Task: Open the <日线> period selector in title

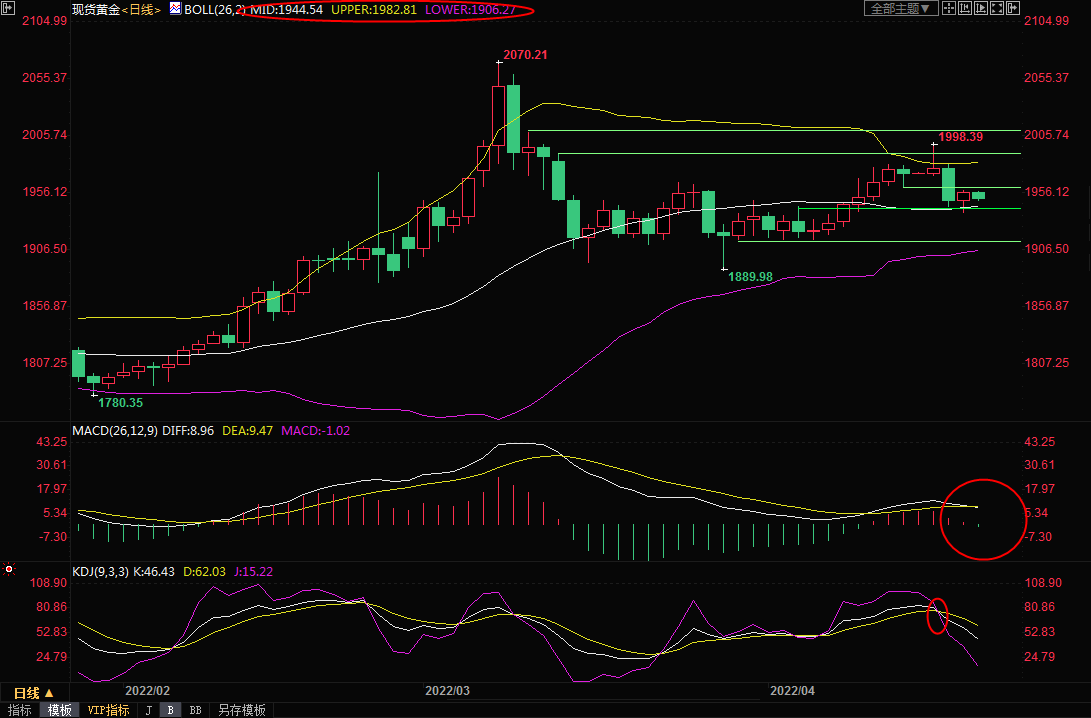Action: click(141, 9)
